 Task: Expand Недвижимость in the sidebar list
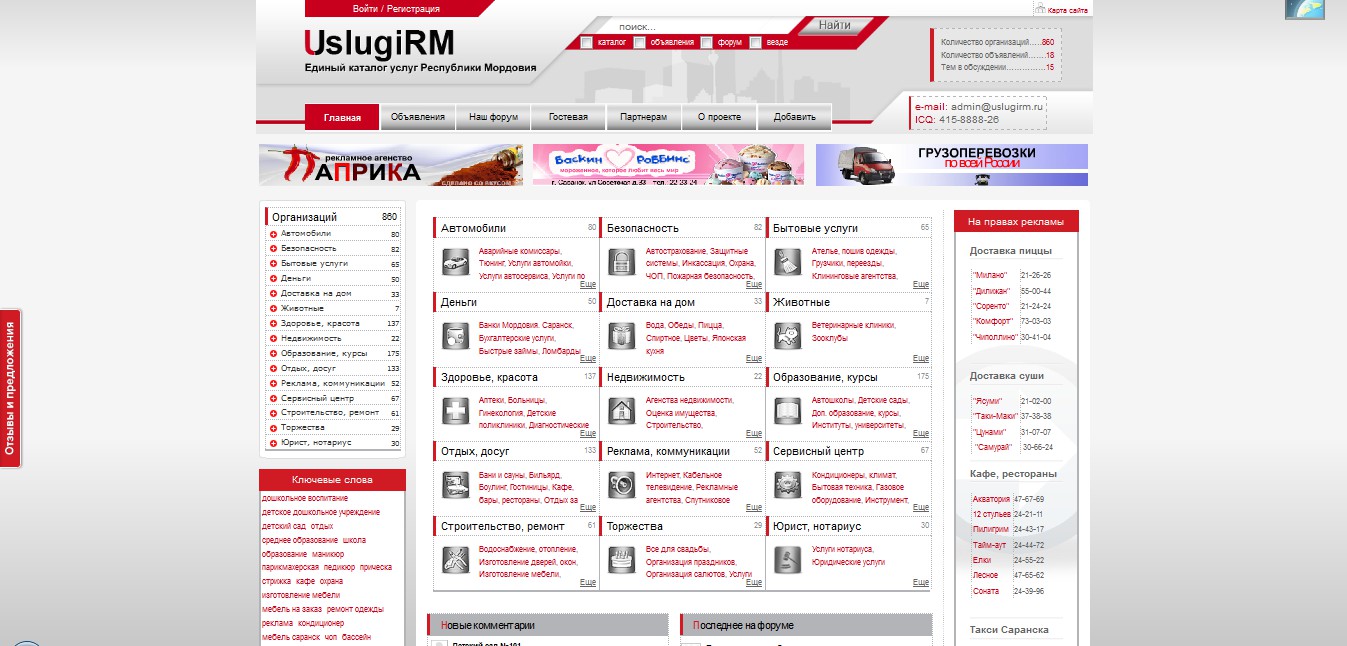tap(273, 338)
